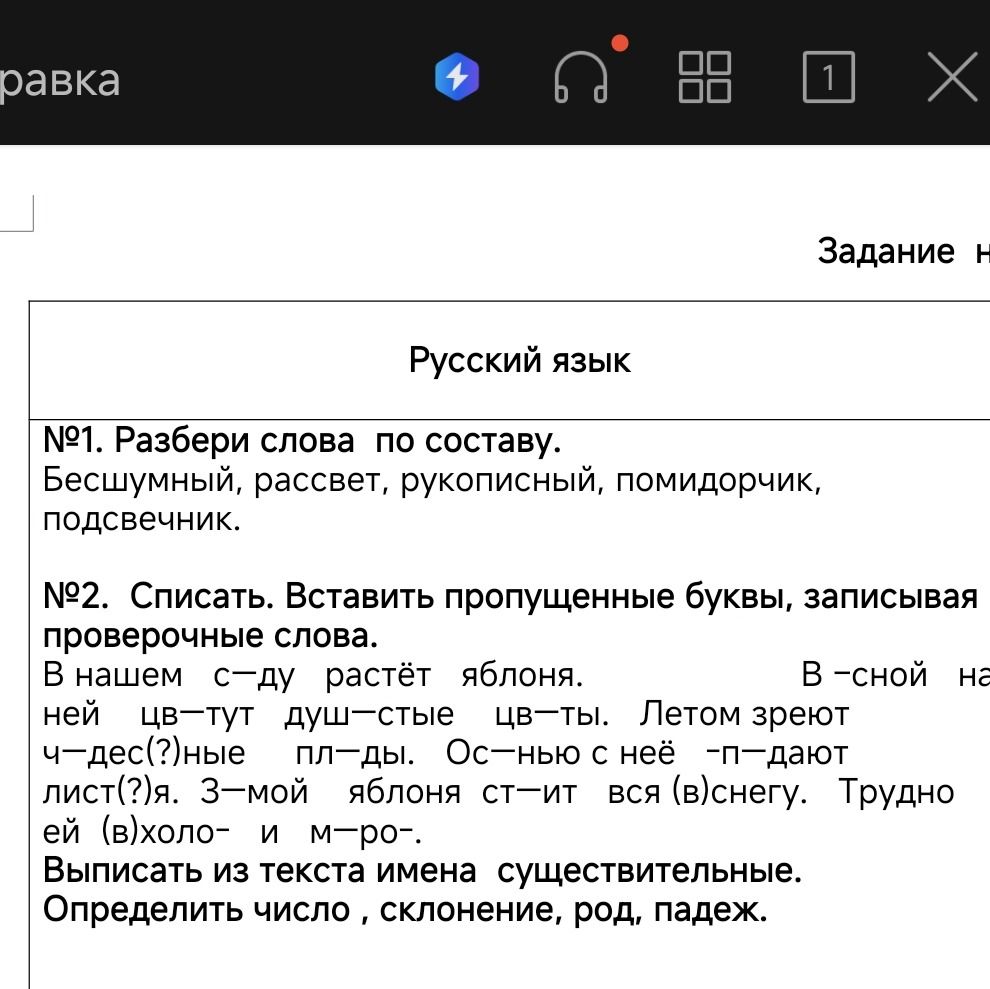Click the word 'подсвечник.'

142,520
